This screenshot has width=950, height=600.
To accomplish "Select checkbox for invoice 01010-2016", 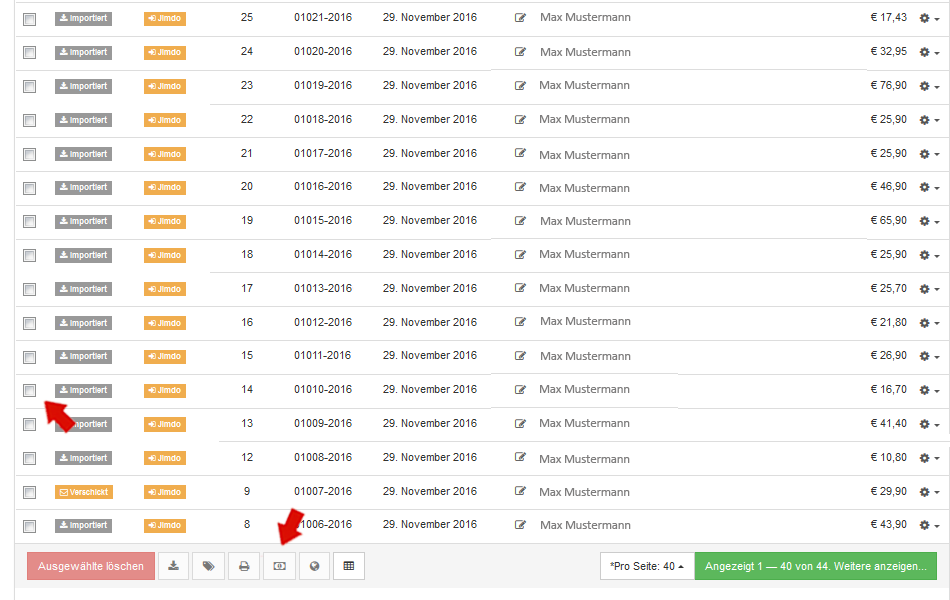I will coord(30,390).
